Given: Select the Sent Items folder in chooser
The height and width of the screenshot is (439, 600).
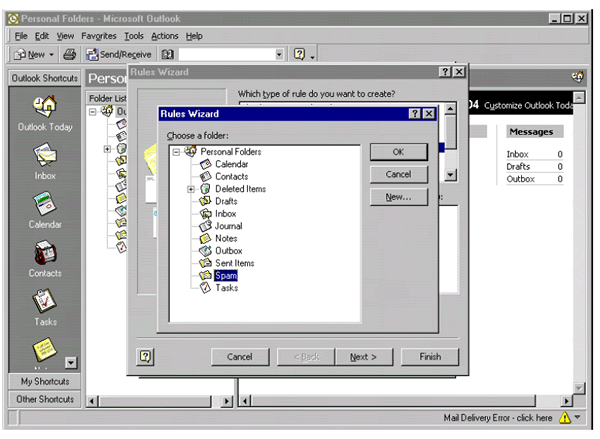Looking at the screenshot, I should (x=235, y=263).
